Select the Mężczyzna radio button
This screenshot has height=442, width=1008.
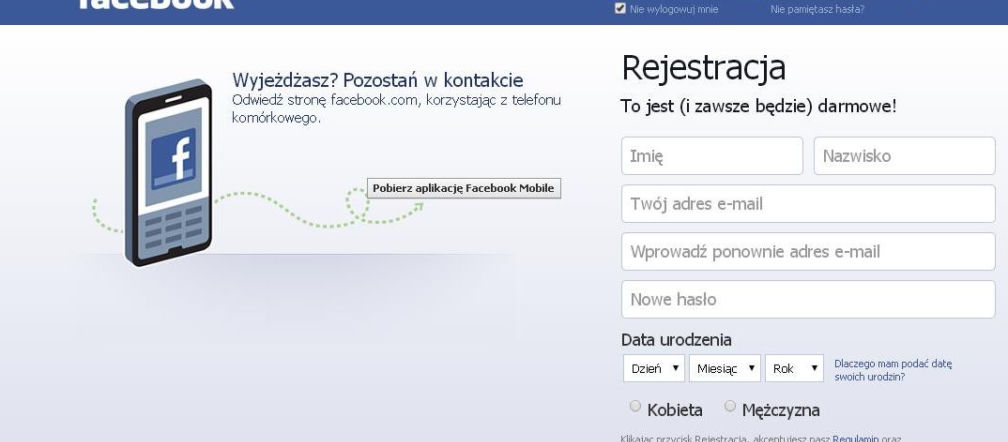click(x=730, y=406)
